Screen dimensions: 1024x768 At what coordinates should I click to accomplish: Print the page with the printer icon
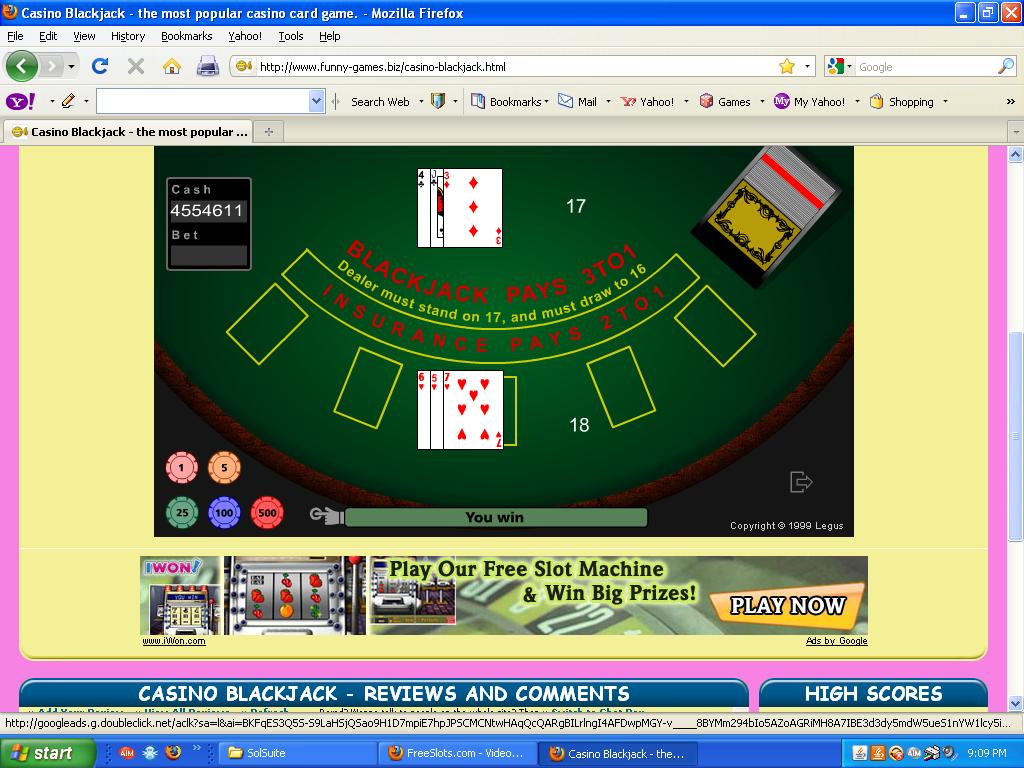[208, 66]
